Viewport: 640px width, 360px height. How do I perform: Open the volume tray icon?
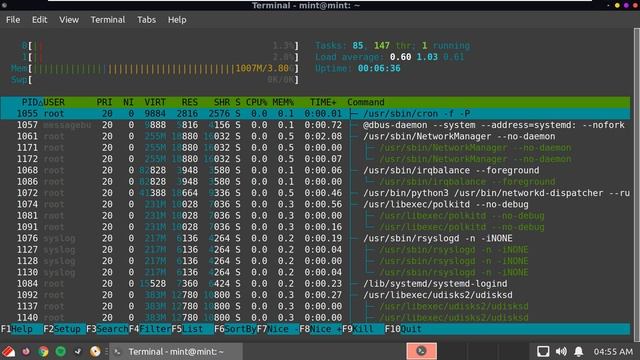[x=561, y=351]
